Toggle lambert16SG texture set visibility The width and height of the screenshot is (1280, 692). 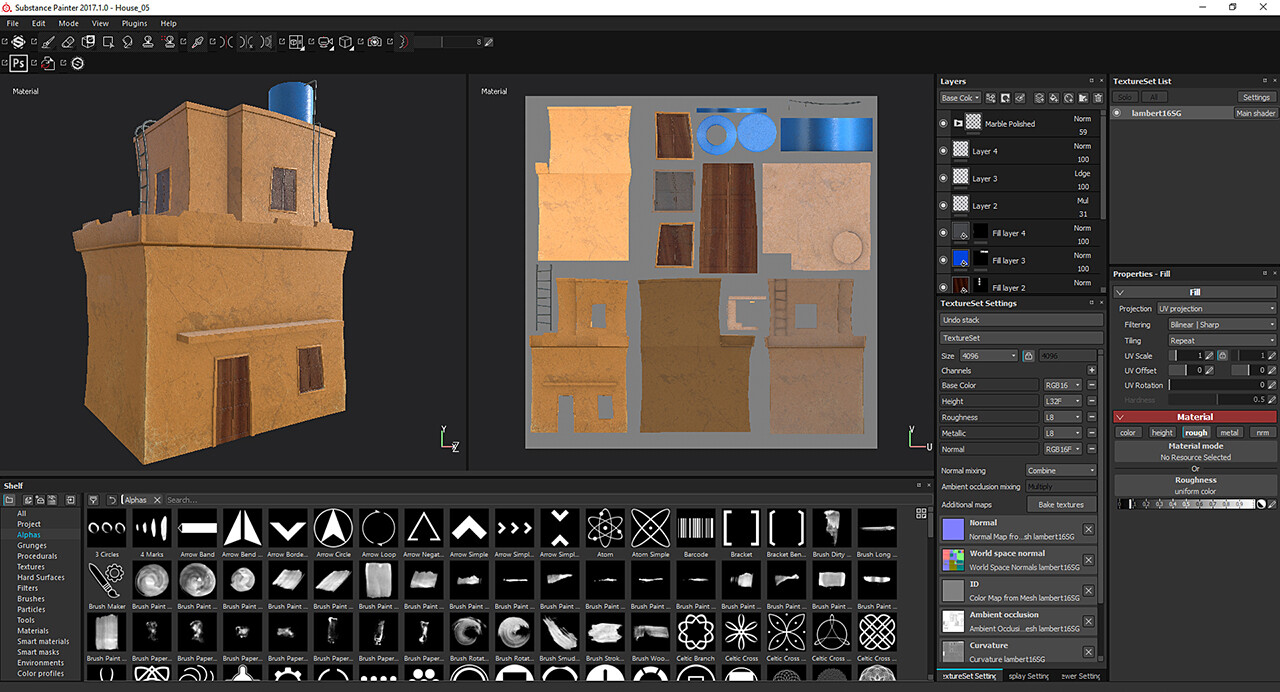1118,113
